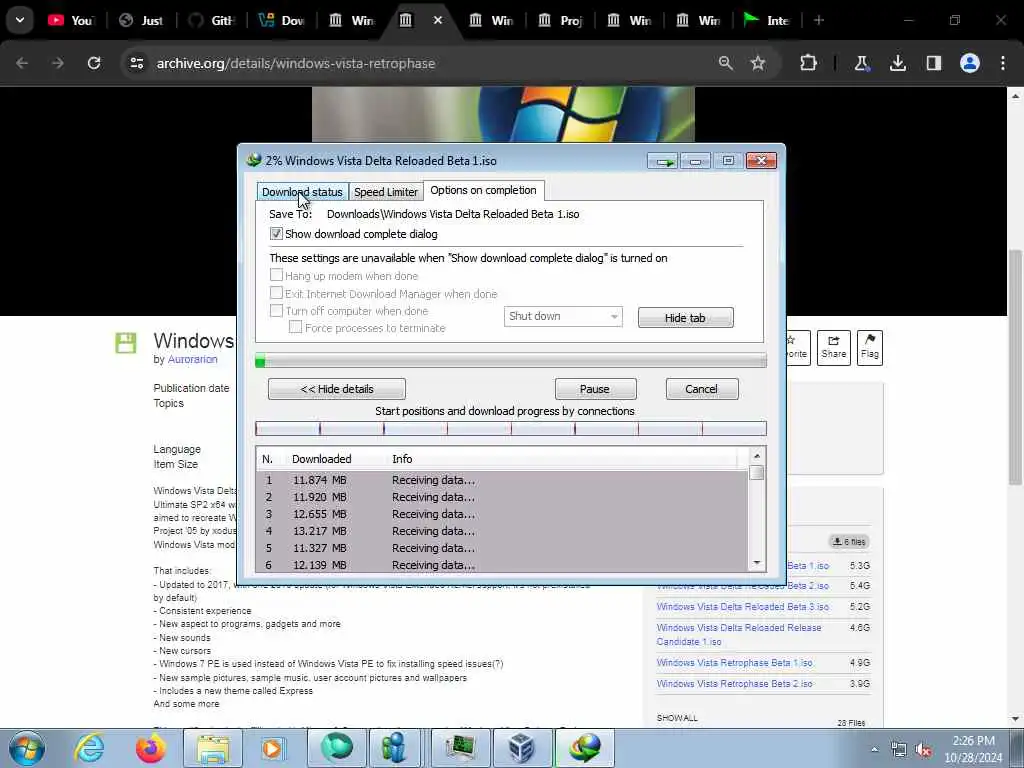This screenshot has height=768, width=1024.
Task: Toggle the Chrome side panel icon
Action: (x=934, y=63)
